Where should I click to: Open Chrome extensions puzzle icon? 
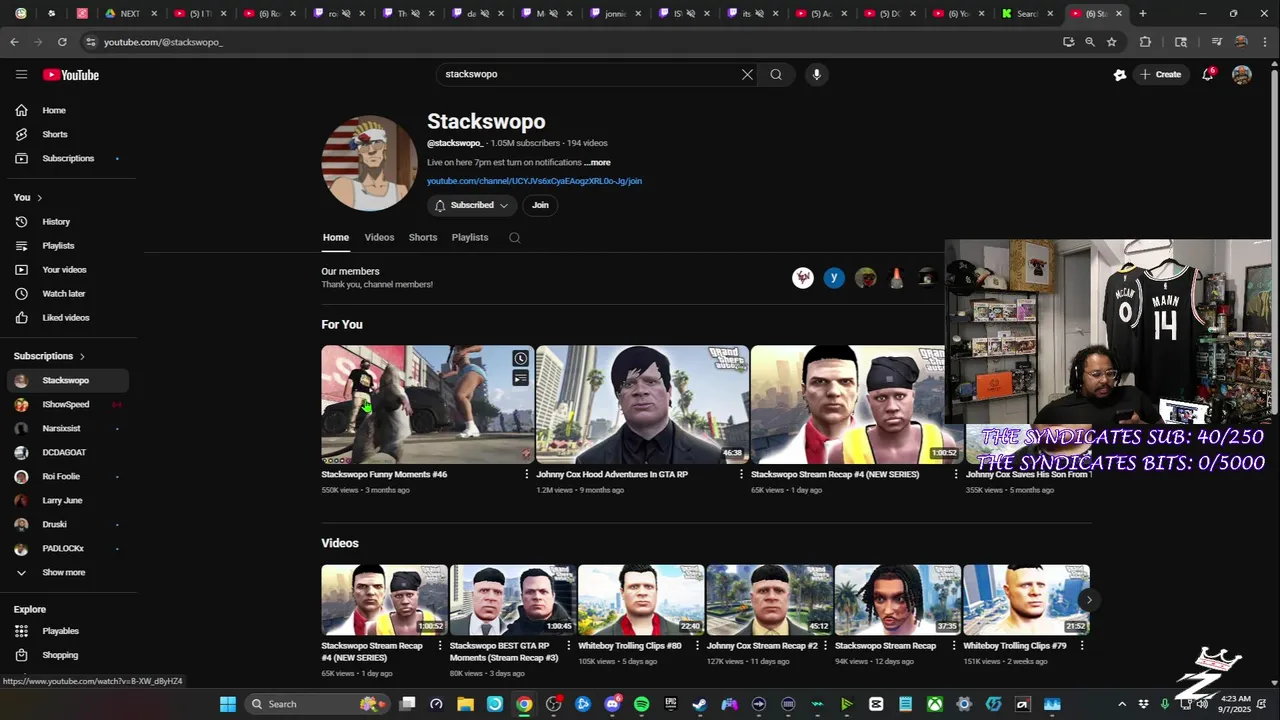[1145, 42]
